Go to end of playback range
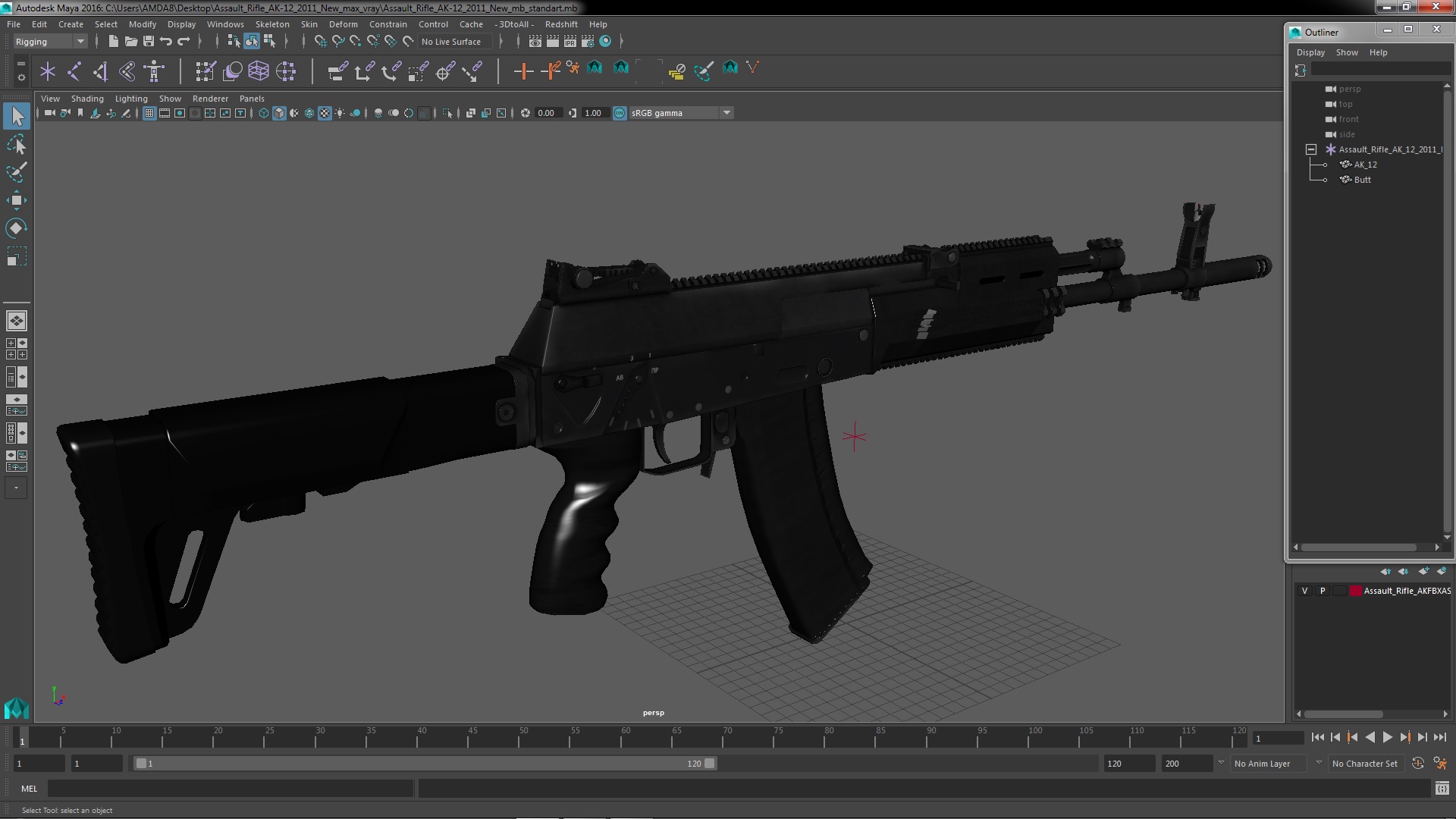This screenshot has width=1456, height=819. click(x=1439, y=737)
